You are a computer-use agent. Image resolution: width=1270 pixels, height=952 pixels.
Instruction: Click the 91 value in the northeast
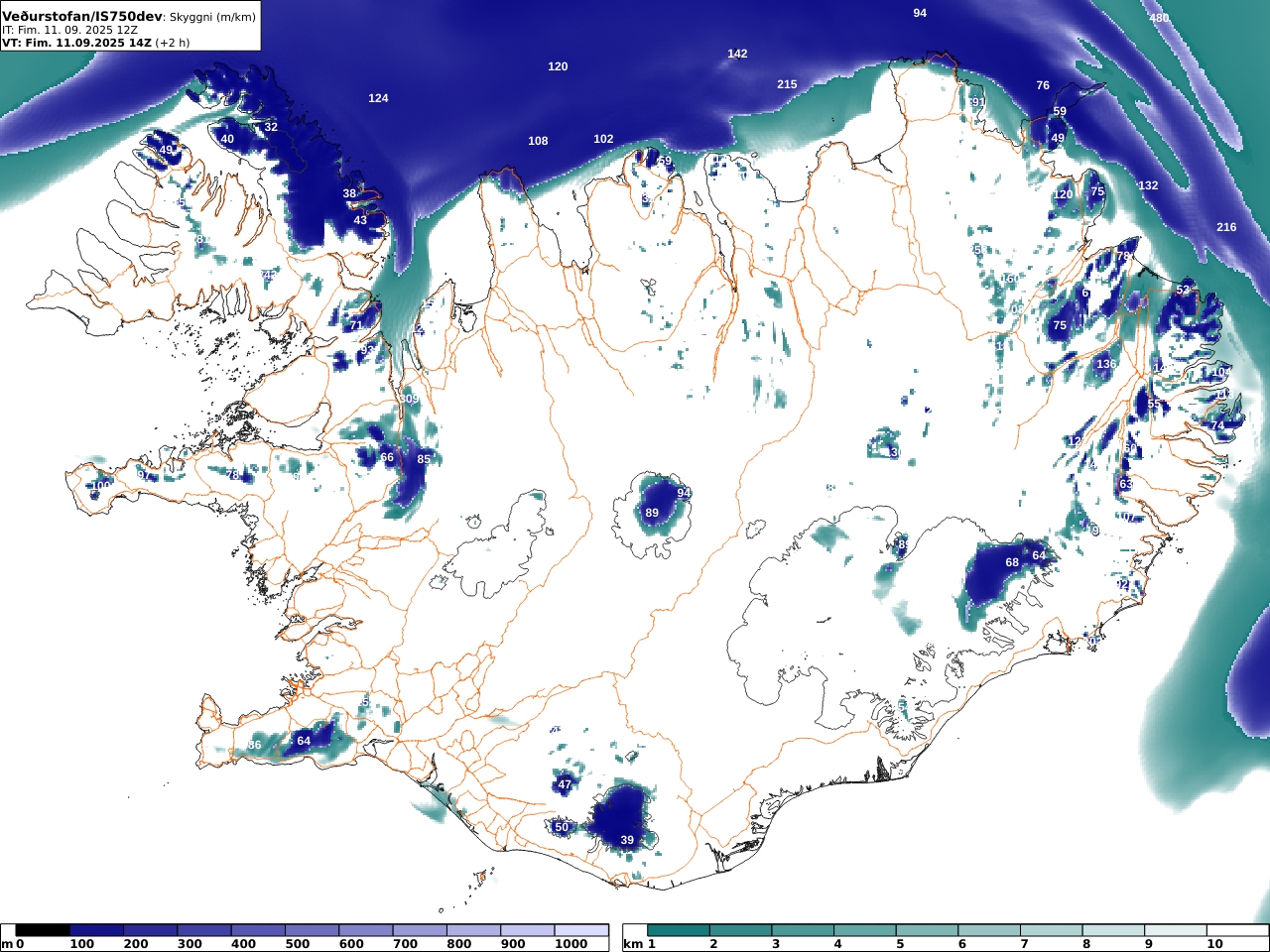pyautogui.click(x=977, y=102)
